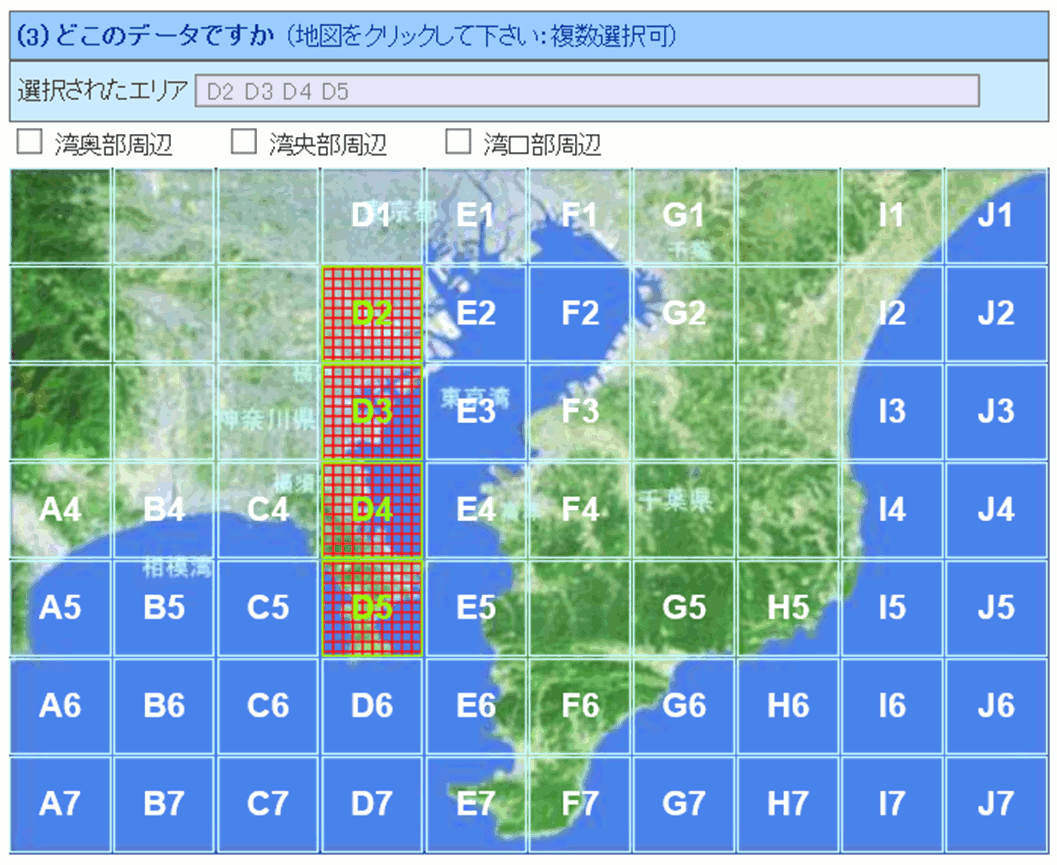The image size is (1057, 865).
Task: Deselect the highlighted D3 map cell
Action: (372, 412)
